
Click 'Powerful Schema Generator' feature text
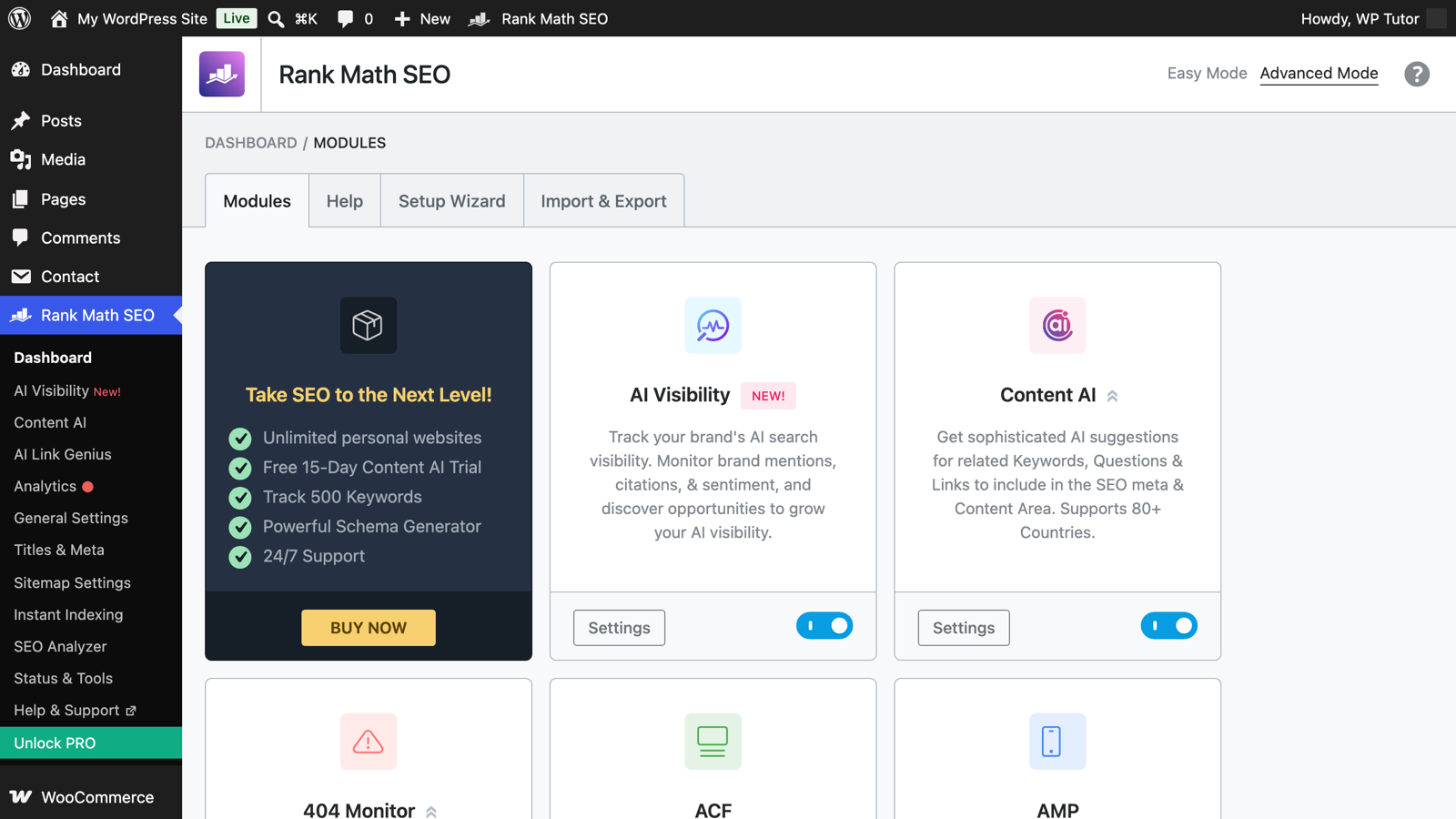[x=372, y=526]
